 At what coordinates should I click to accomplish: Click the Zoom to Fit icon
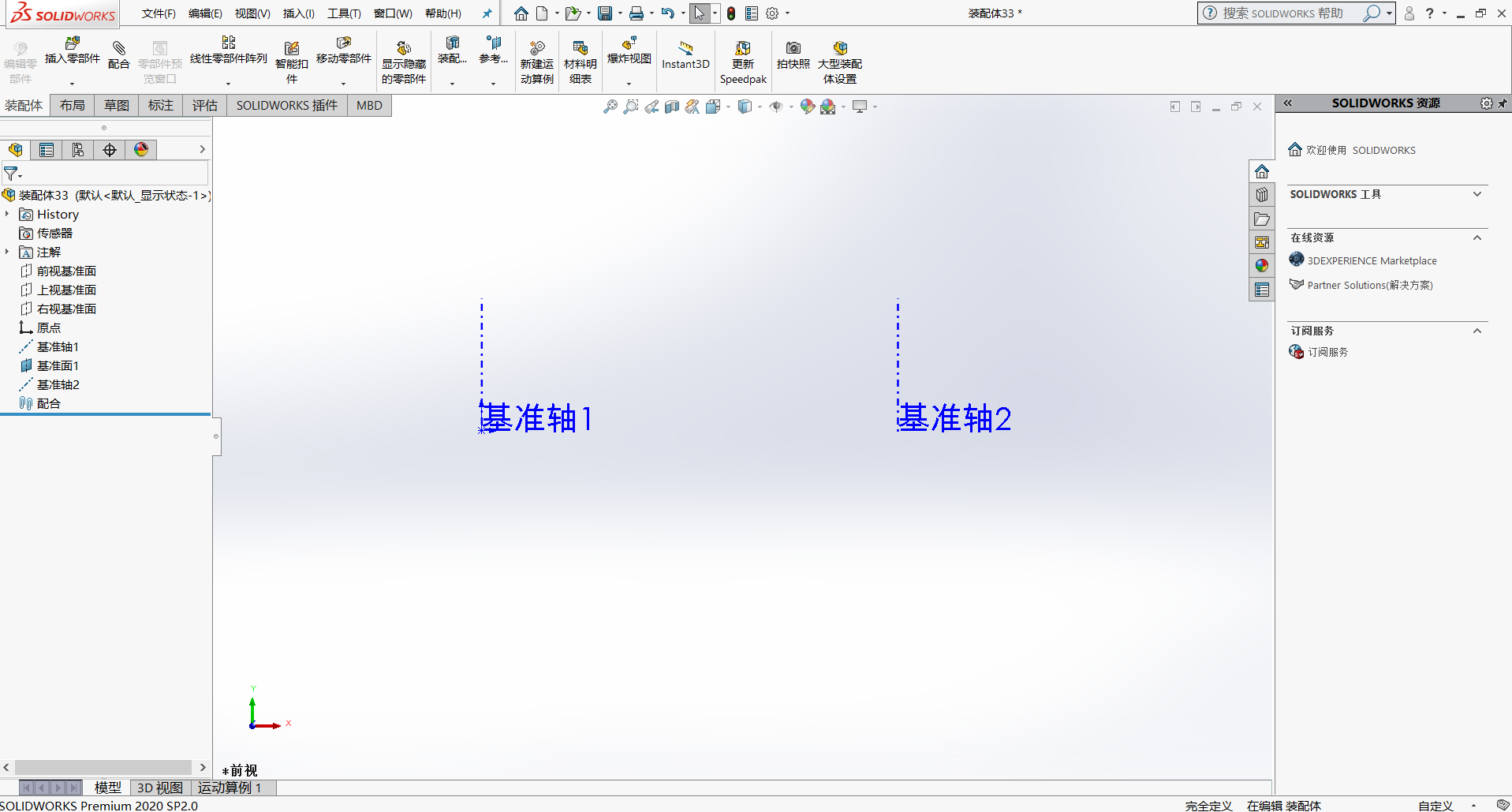[610, 106]
